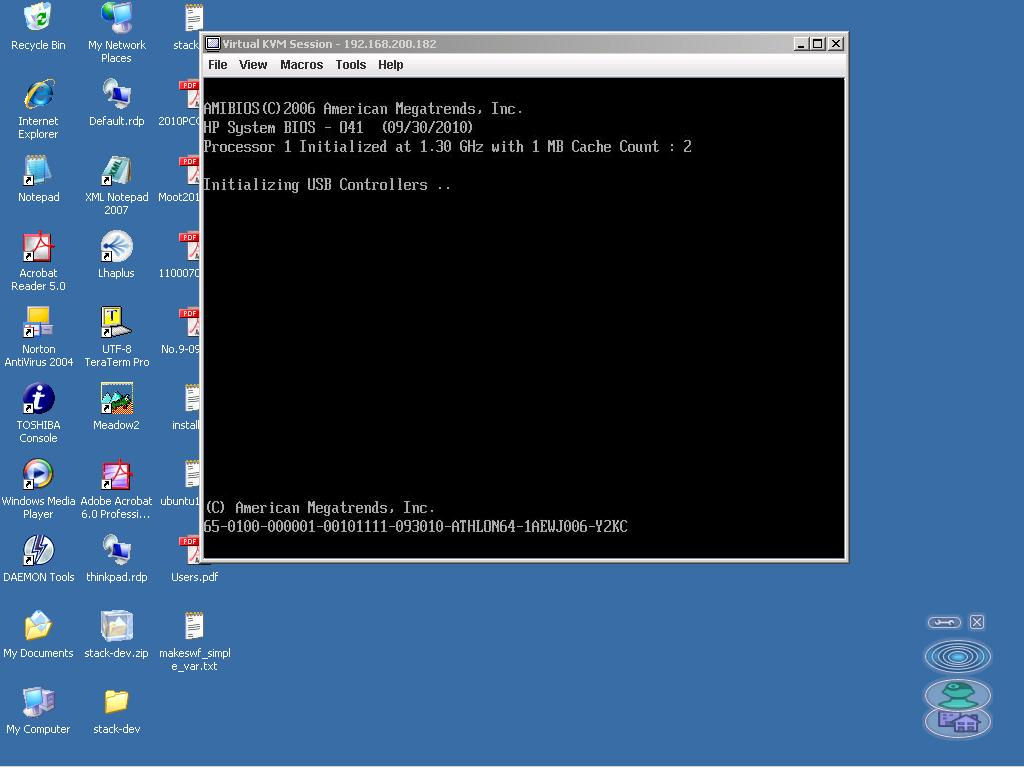1024x768 pixels.
Task: Open the File menu in Virtual KVM Session
Action: click(217, 65)
